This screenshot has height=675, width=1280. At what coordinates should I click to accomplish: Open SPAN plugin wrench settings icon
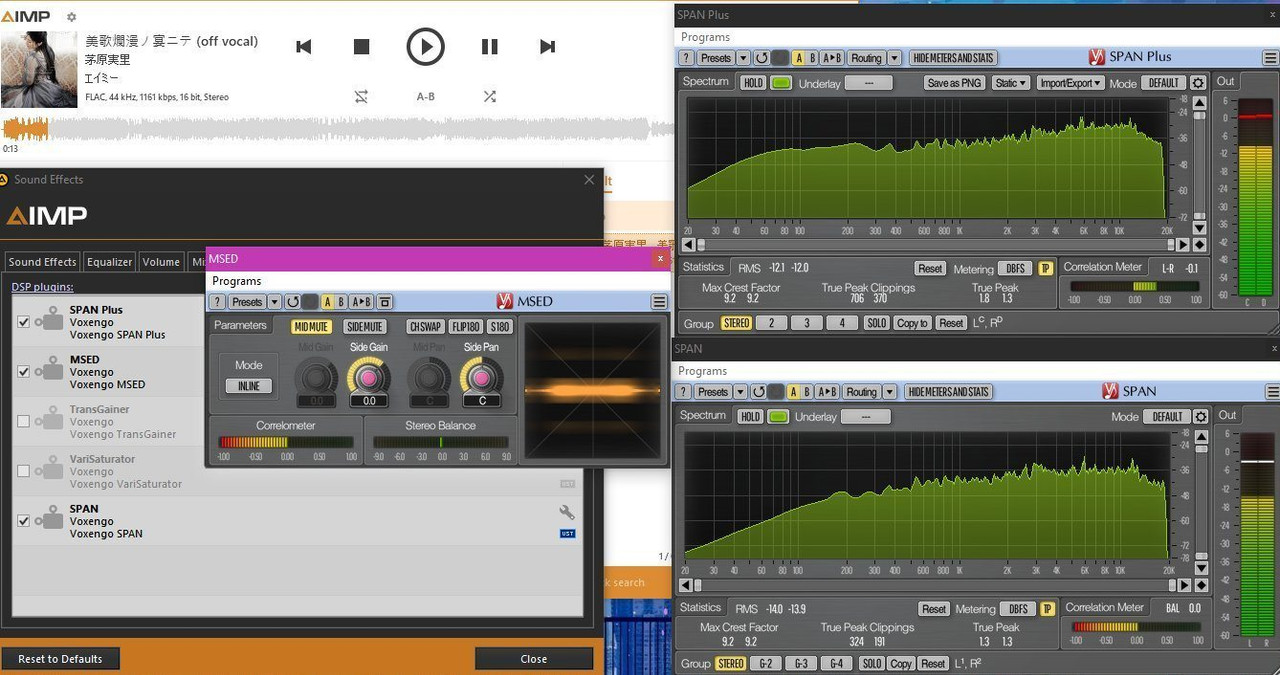coord(567,512)
